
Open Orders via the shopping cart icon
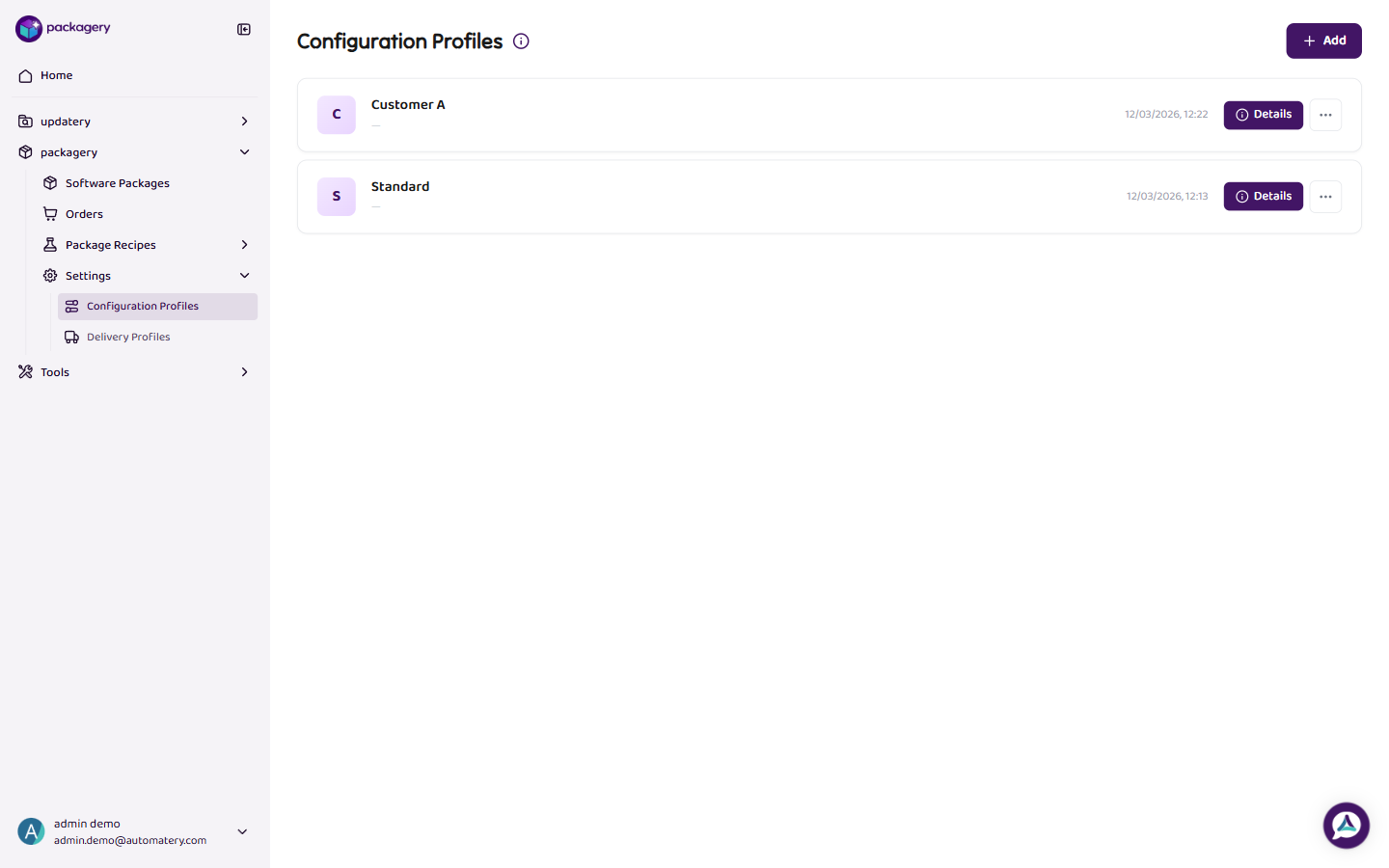[x=50, y=213]
